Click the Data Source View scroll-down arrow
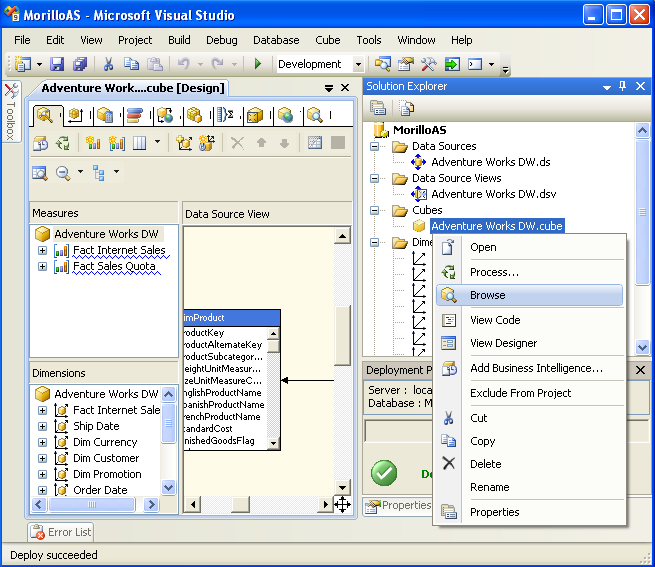The image size is (655, 567). [342, 487]
